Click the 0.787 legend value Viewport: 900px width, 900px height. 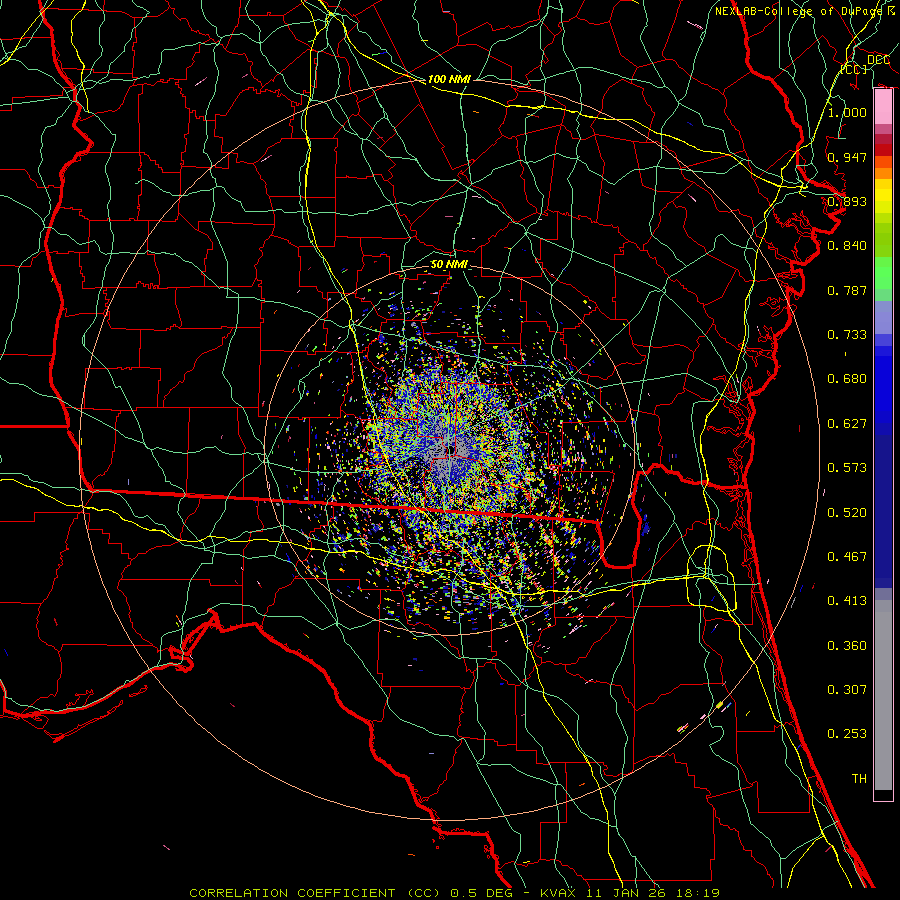click(847, 290)
